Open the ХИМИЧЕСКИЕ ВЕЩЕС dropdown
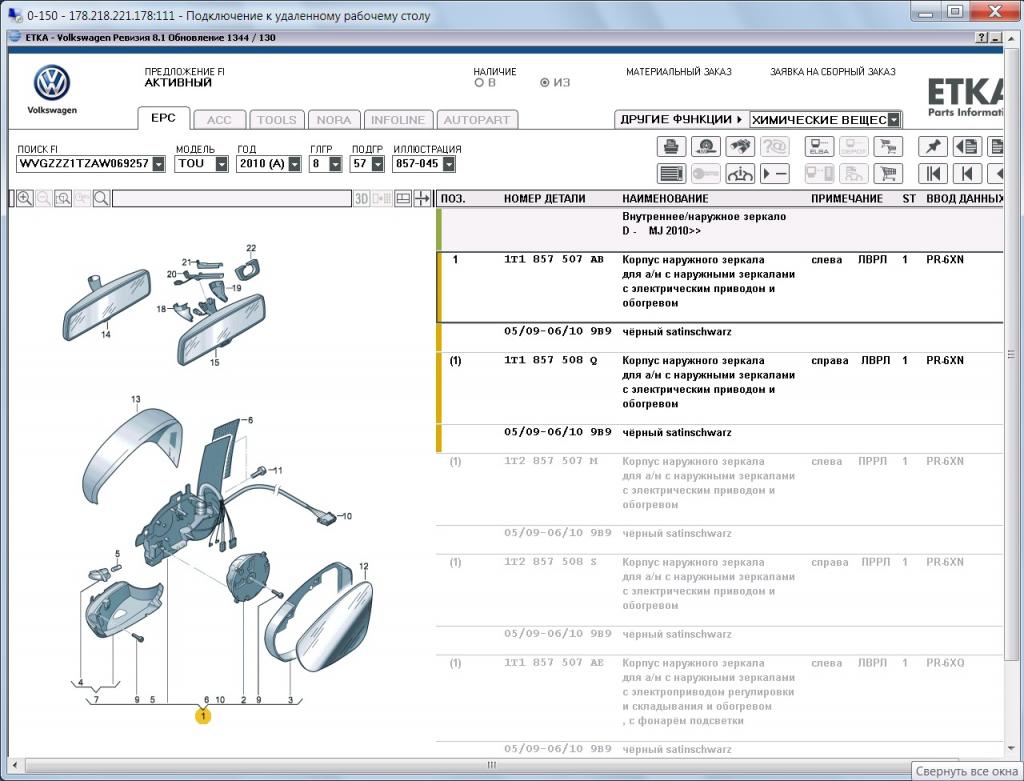Screen dimensions: 1024x781 pyautogui.click(x=894, y=120)
